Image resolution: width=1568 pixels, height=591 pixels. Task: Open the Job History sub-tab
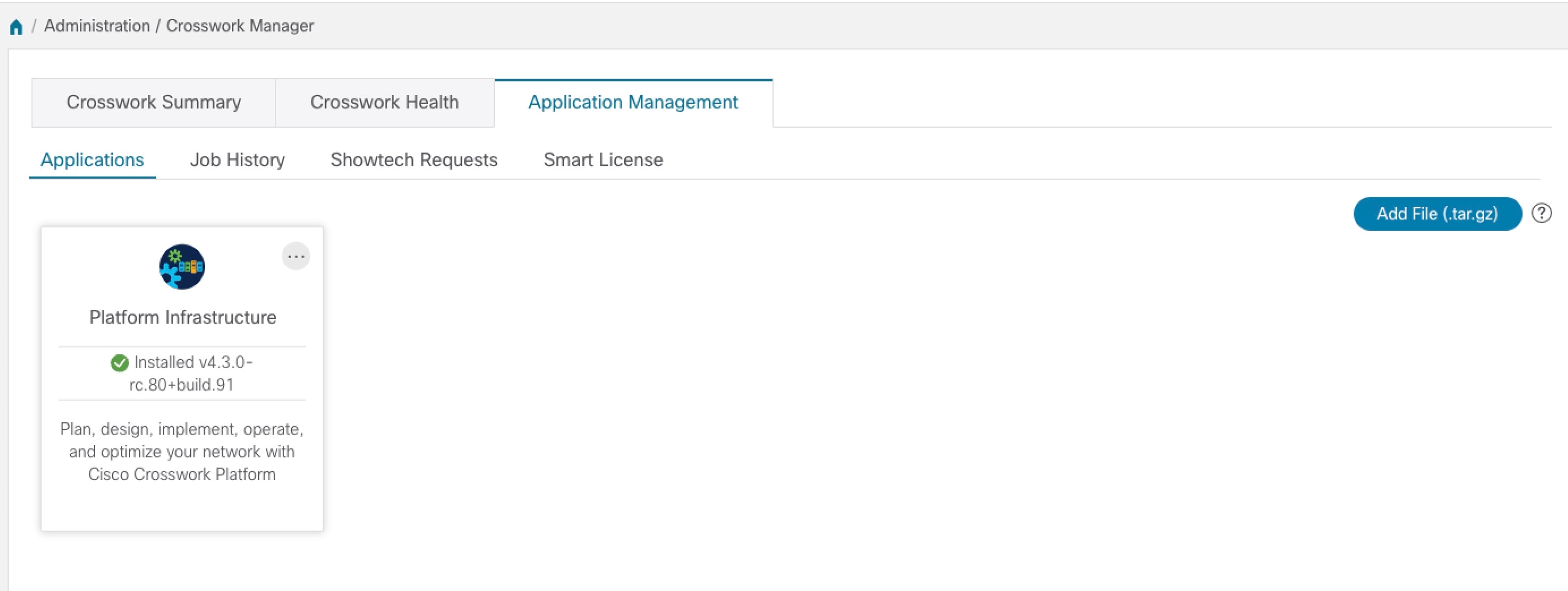click(x=237, y=160)
